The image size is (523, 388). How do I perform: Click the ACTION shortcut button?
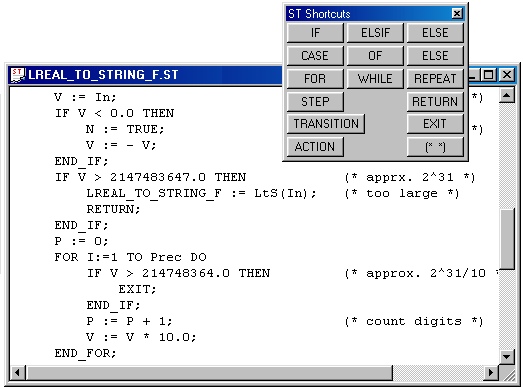(315, 147)
